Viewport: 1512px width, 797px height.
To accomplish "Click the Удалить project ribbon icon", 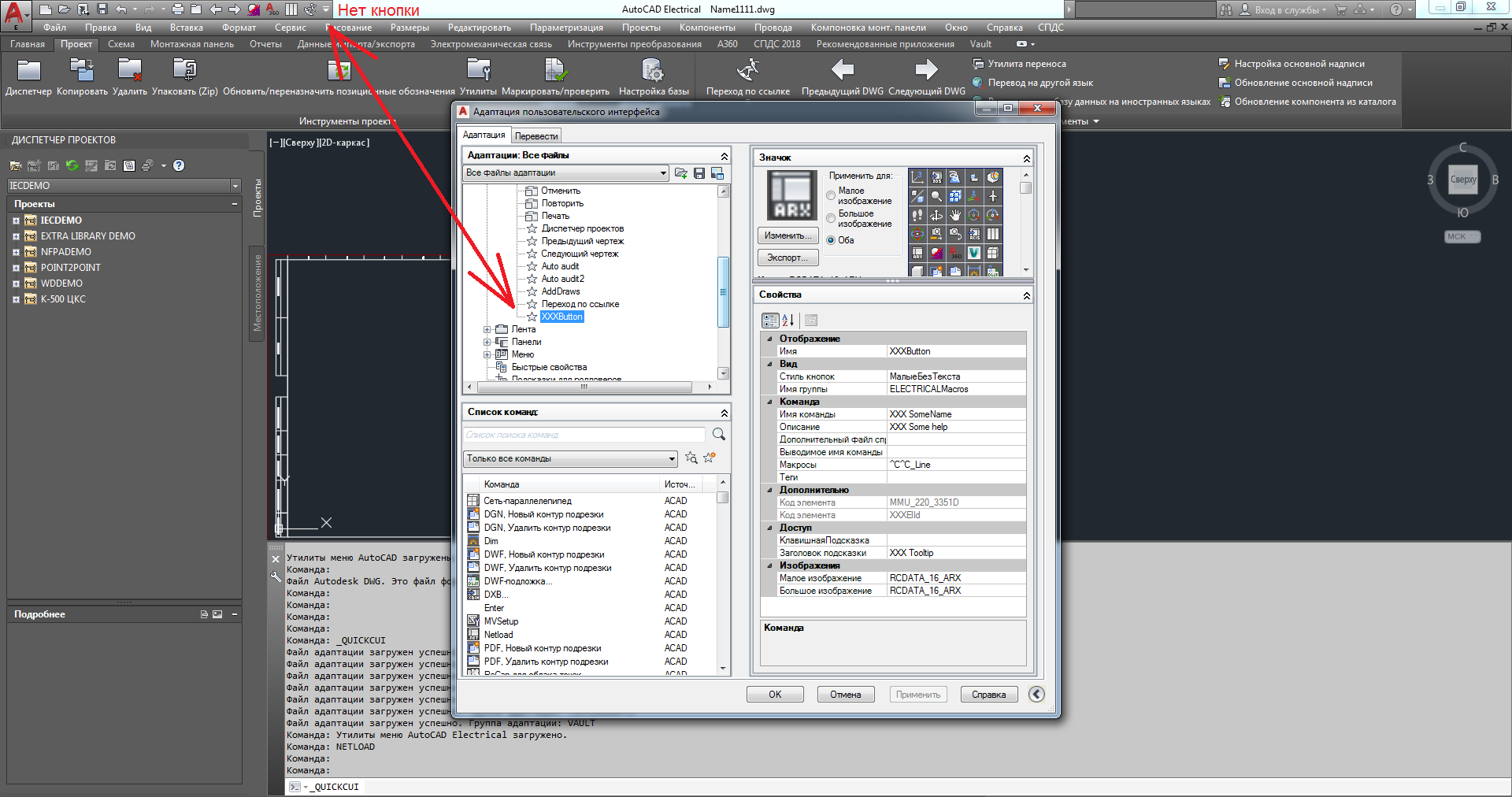I will 129,71.
